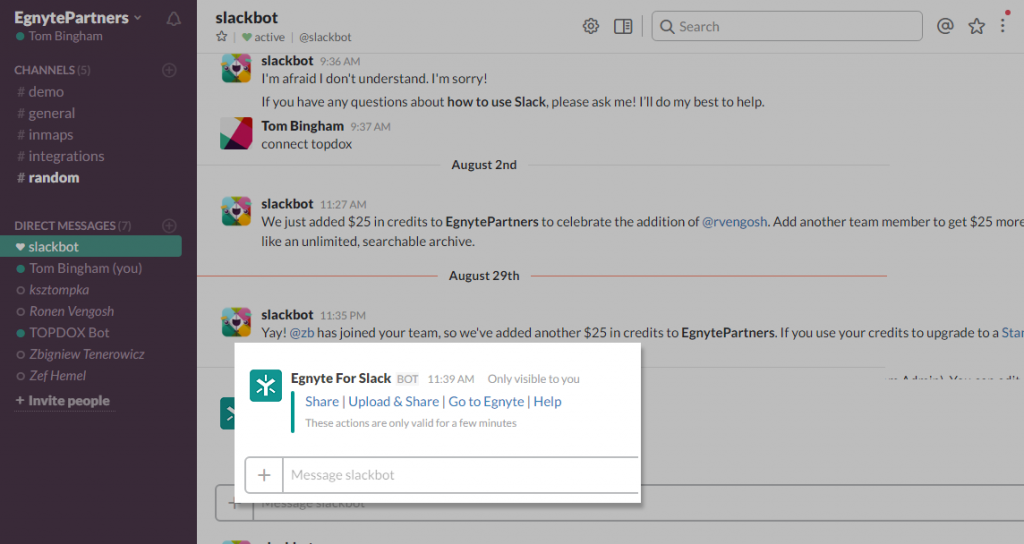
Task: Click the Upload & Share link
Action: pyautogui.click(x=394, y=402)
